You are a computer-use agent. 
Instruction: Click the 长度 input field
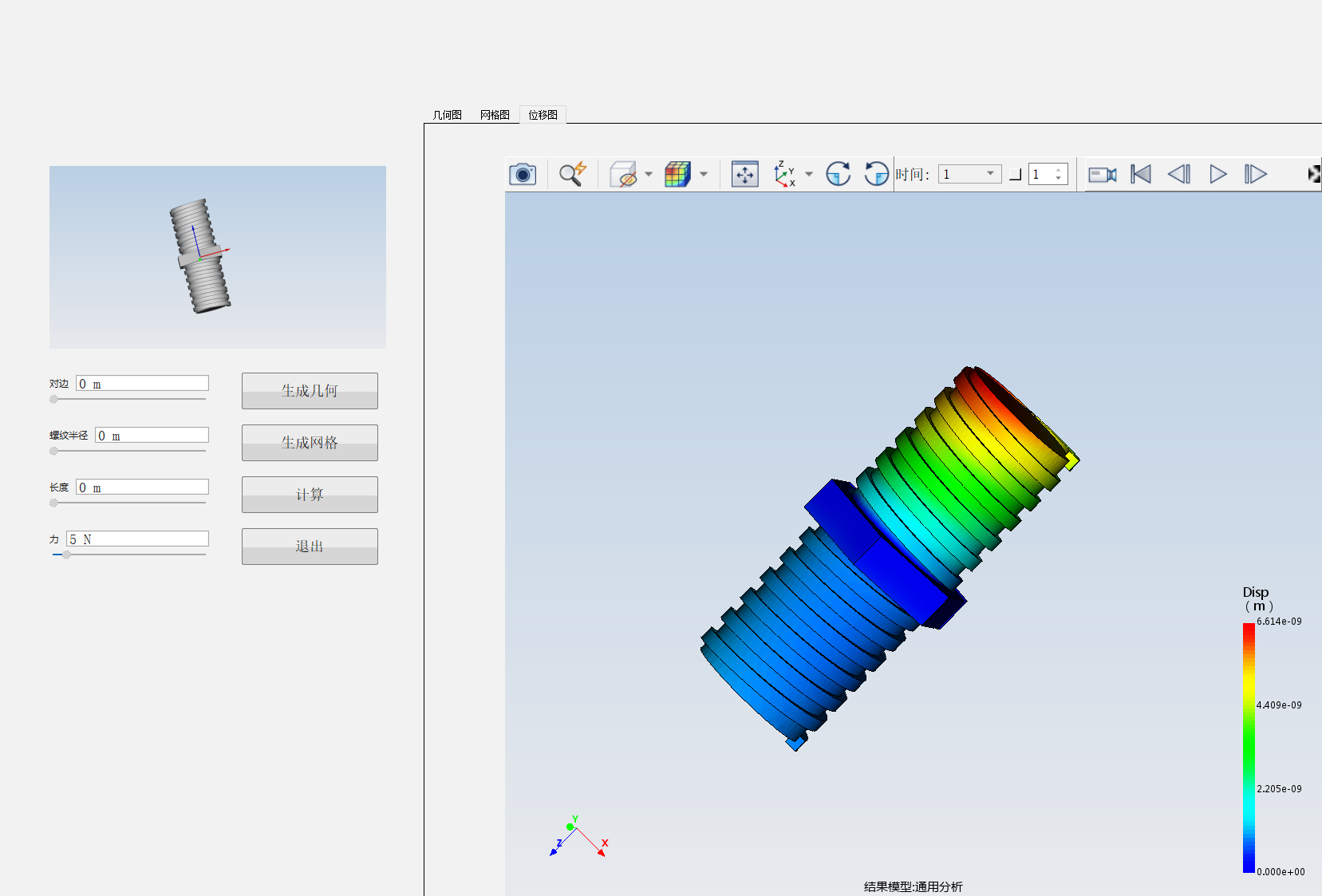(142, 487)
